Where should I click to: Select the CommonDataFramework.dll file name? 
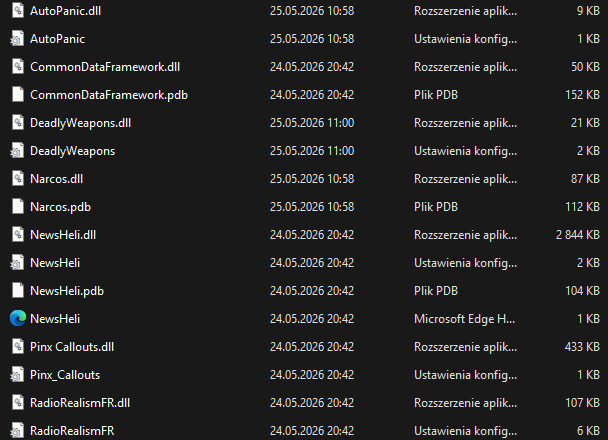pos(105,67)
